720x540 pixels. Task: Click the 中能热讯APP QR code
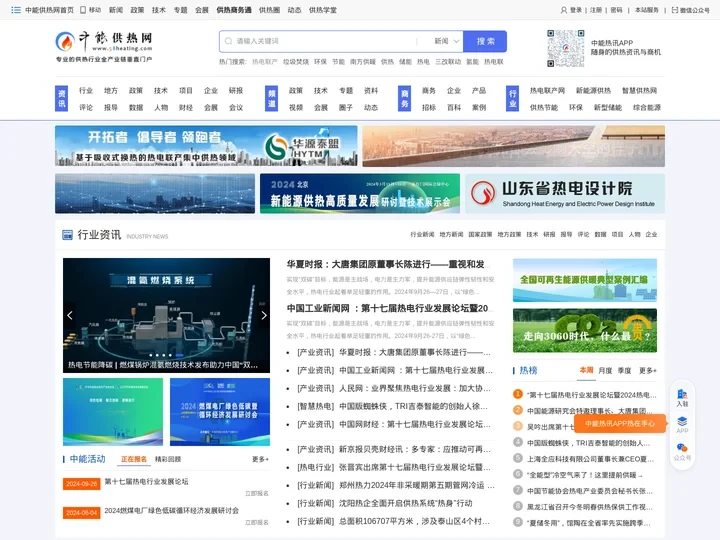pyautogui.click(x=565, y=48)
